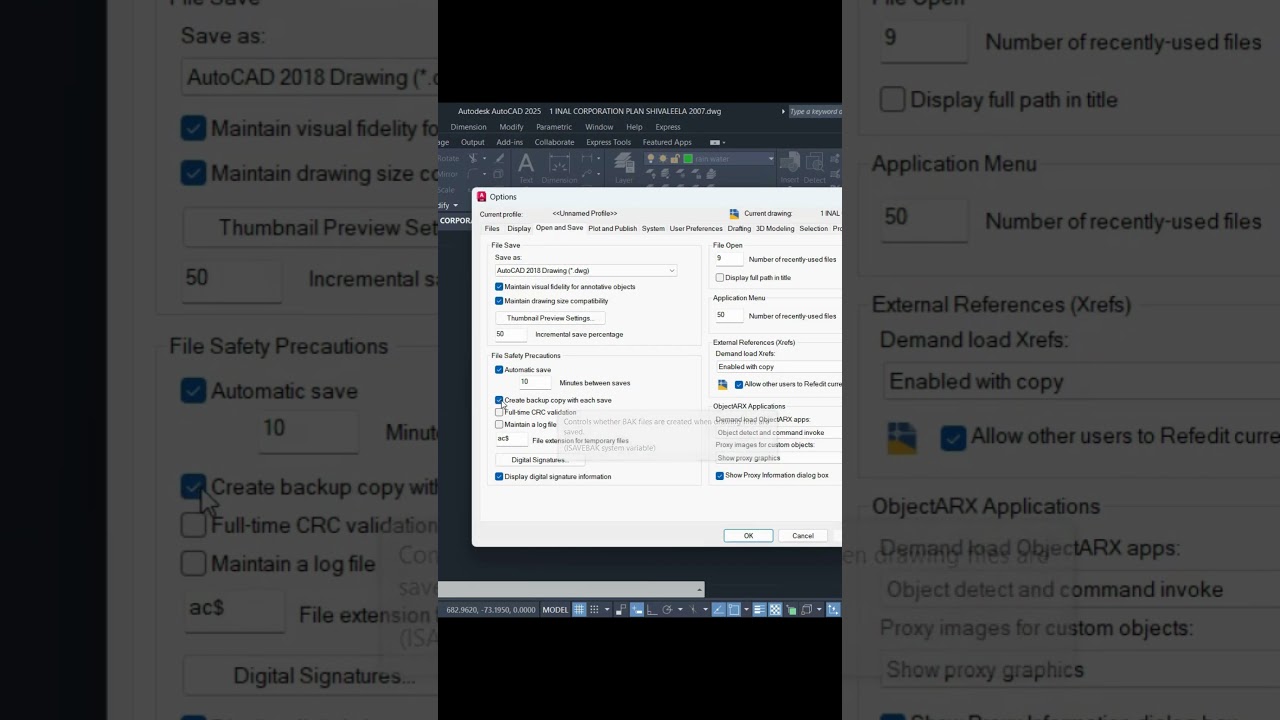Image resolution: width=1280 pixels, height=720 pixels.
Task: Toggle Display digital signature information checkbox
Action: [x=499, y=477]
